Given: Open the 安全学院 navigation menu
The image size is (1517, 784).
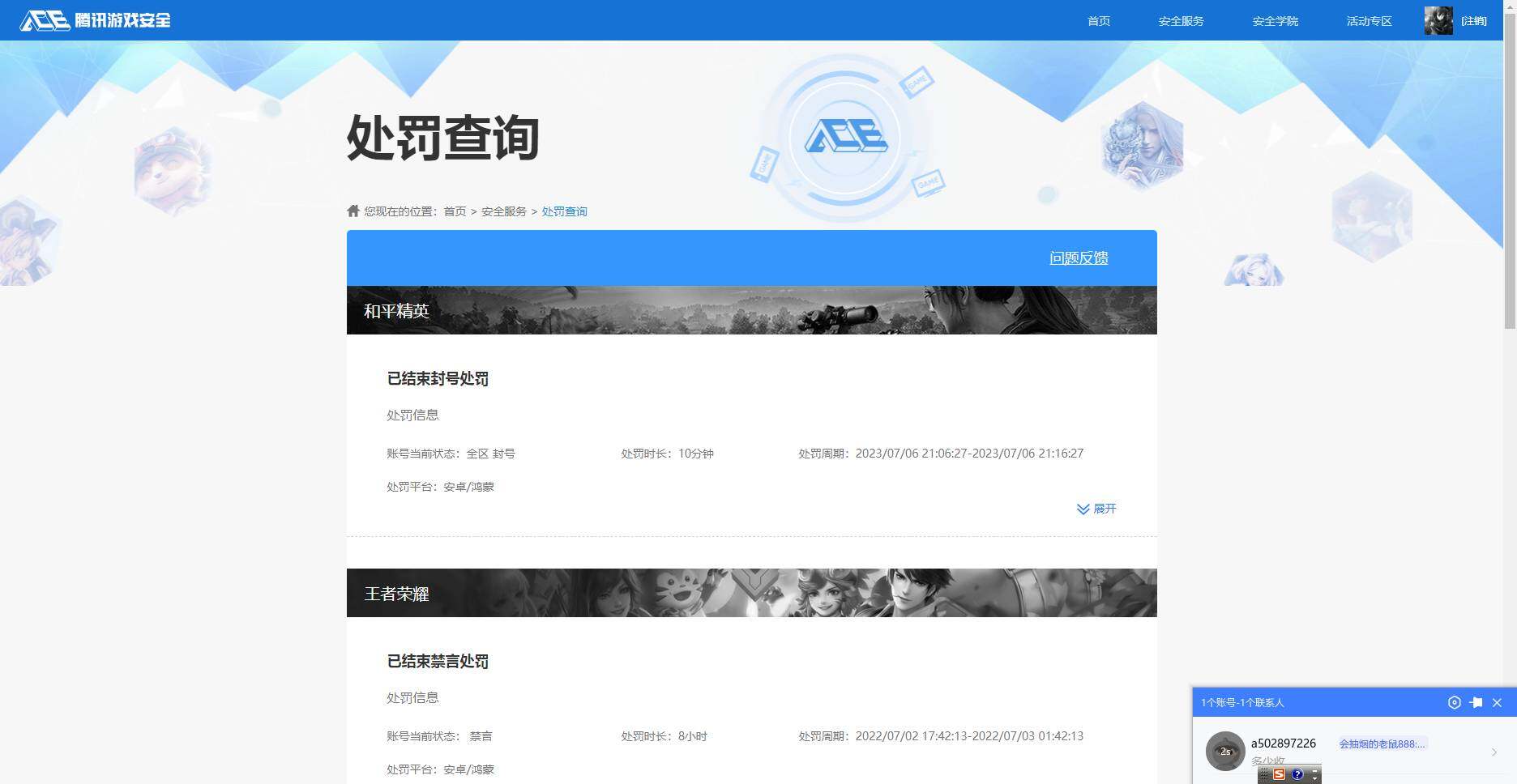Looking at the screenshot, I should pyautogui.click(x=1275, y=21).
